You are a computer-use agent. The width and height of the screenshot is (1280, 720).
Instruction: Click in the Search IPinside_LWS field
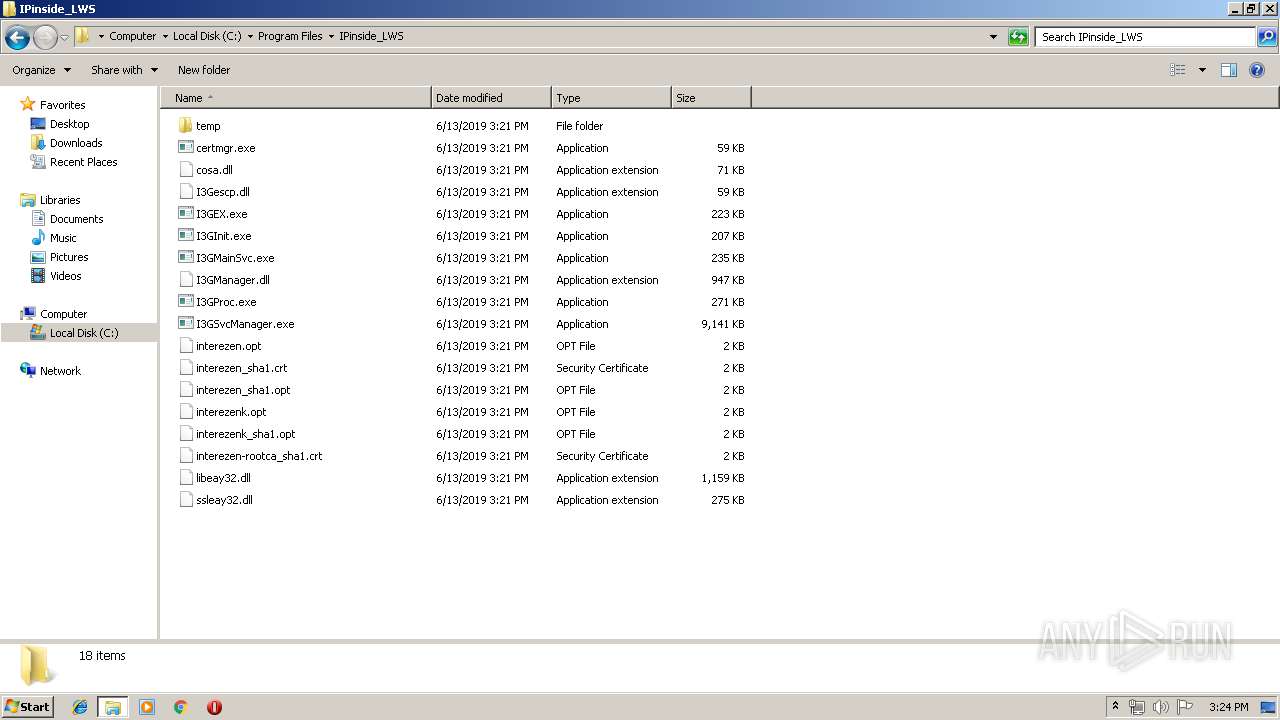[1146, 37]
